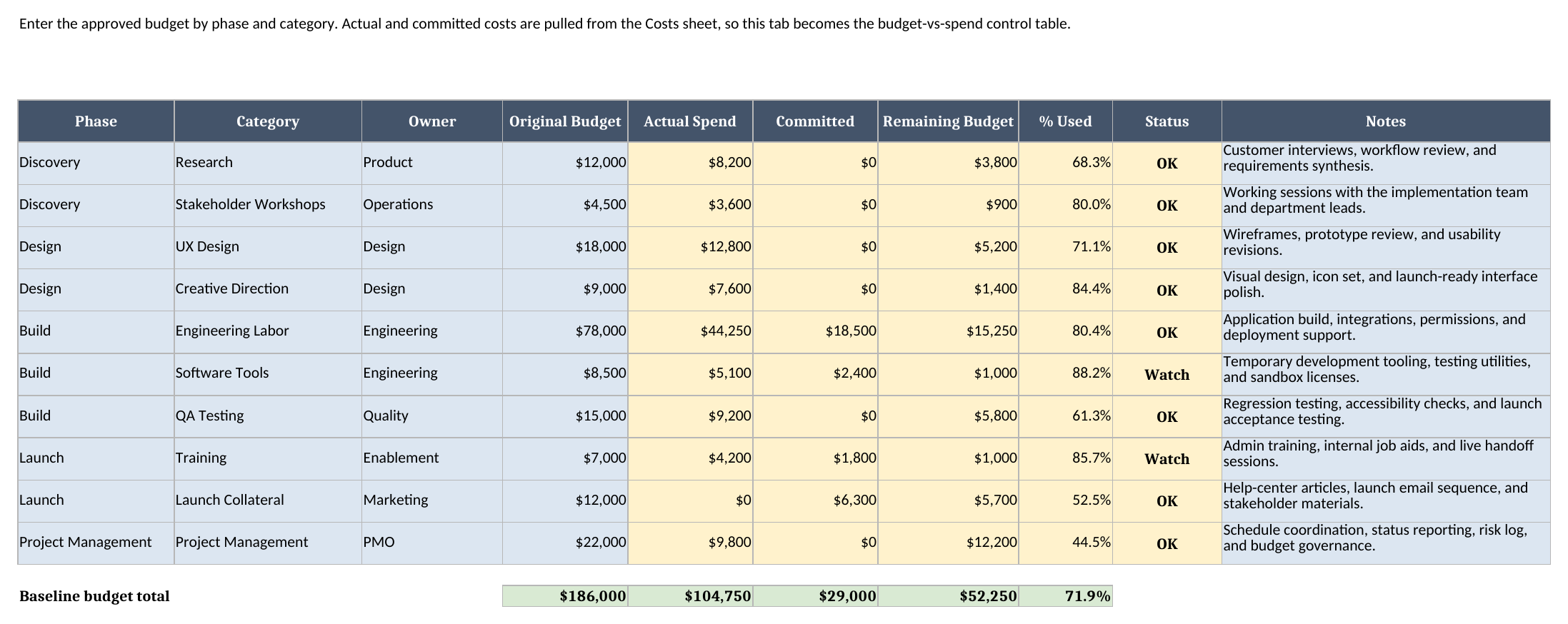The image size is (1568, 624).
Task: Click the Enablement owner cell
Action: 432,458
